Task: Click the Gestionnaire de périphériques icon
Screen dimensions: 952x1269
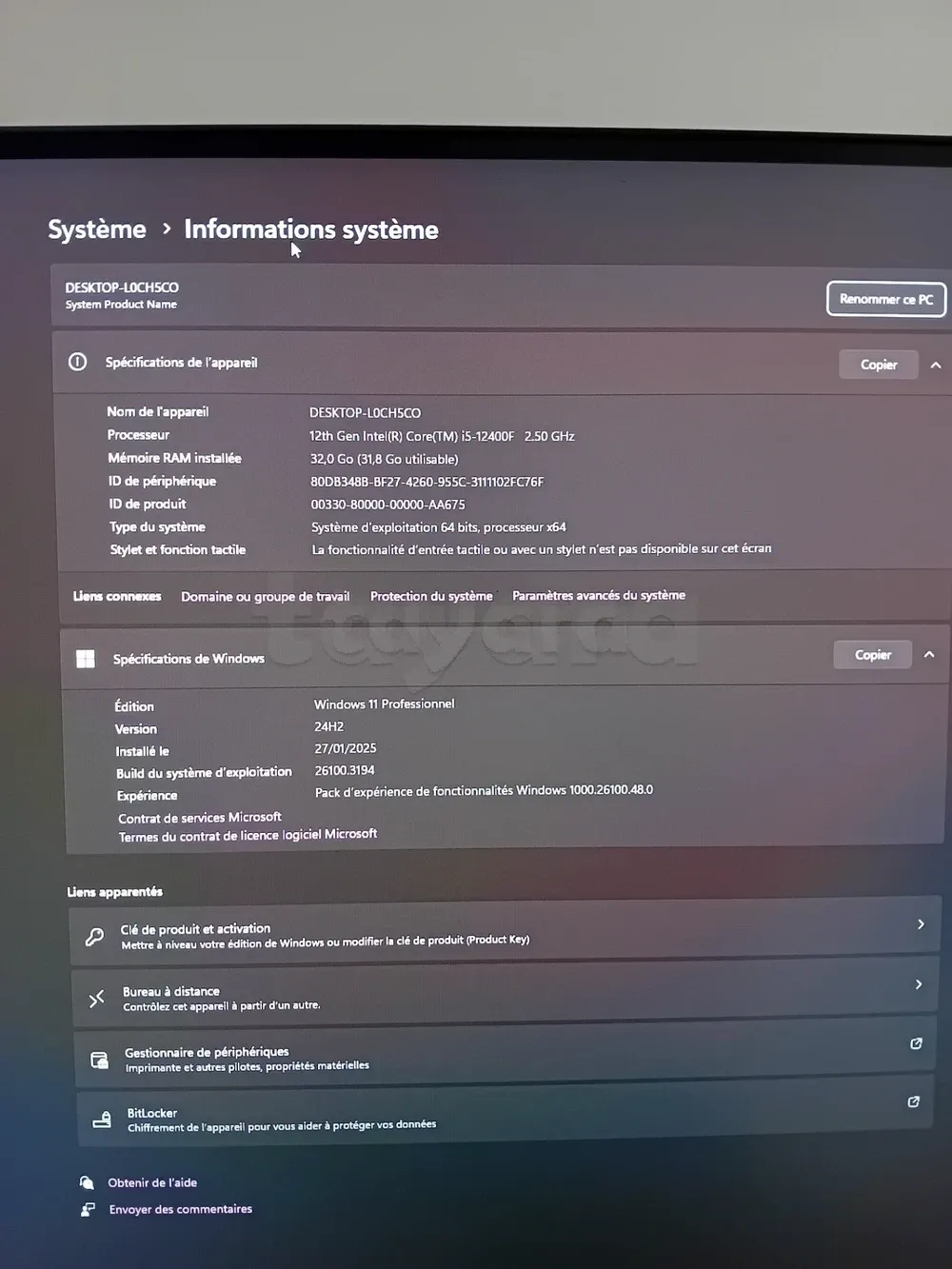Action: (99, 1060)
